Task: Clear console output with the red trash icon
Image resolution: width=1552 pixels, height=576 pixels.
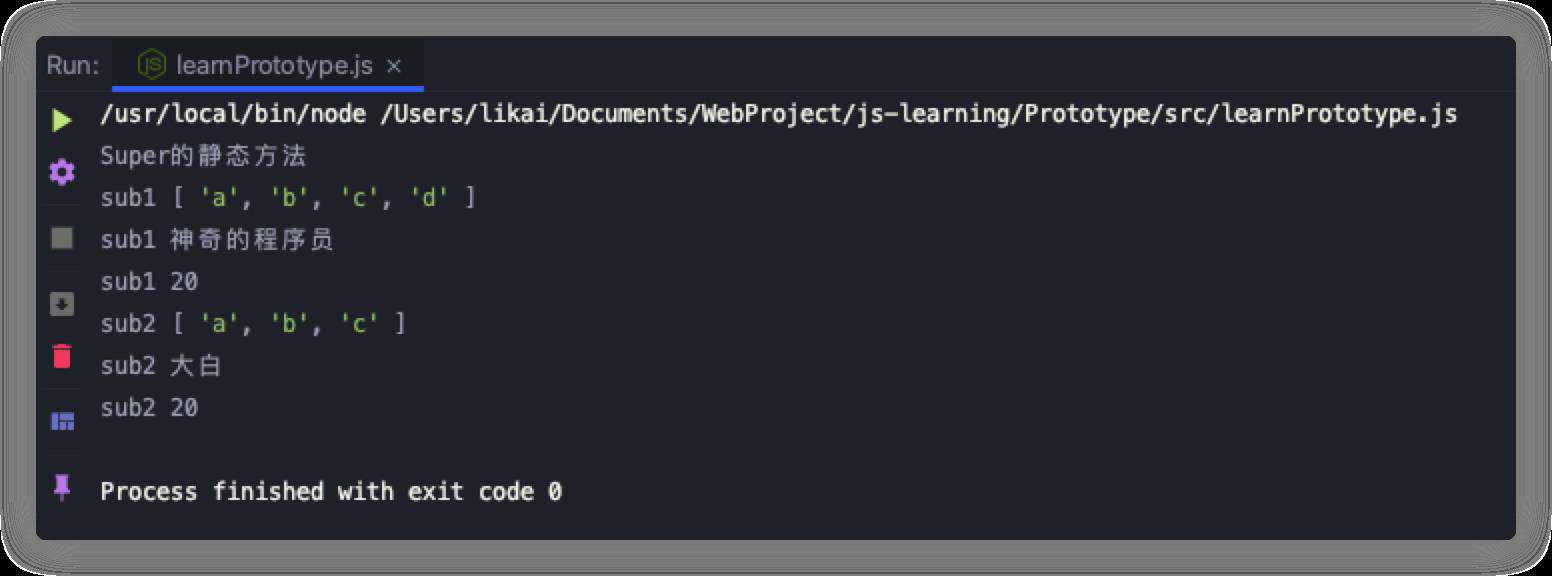Action: coord(62,355)
